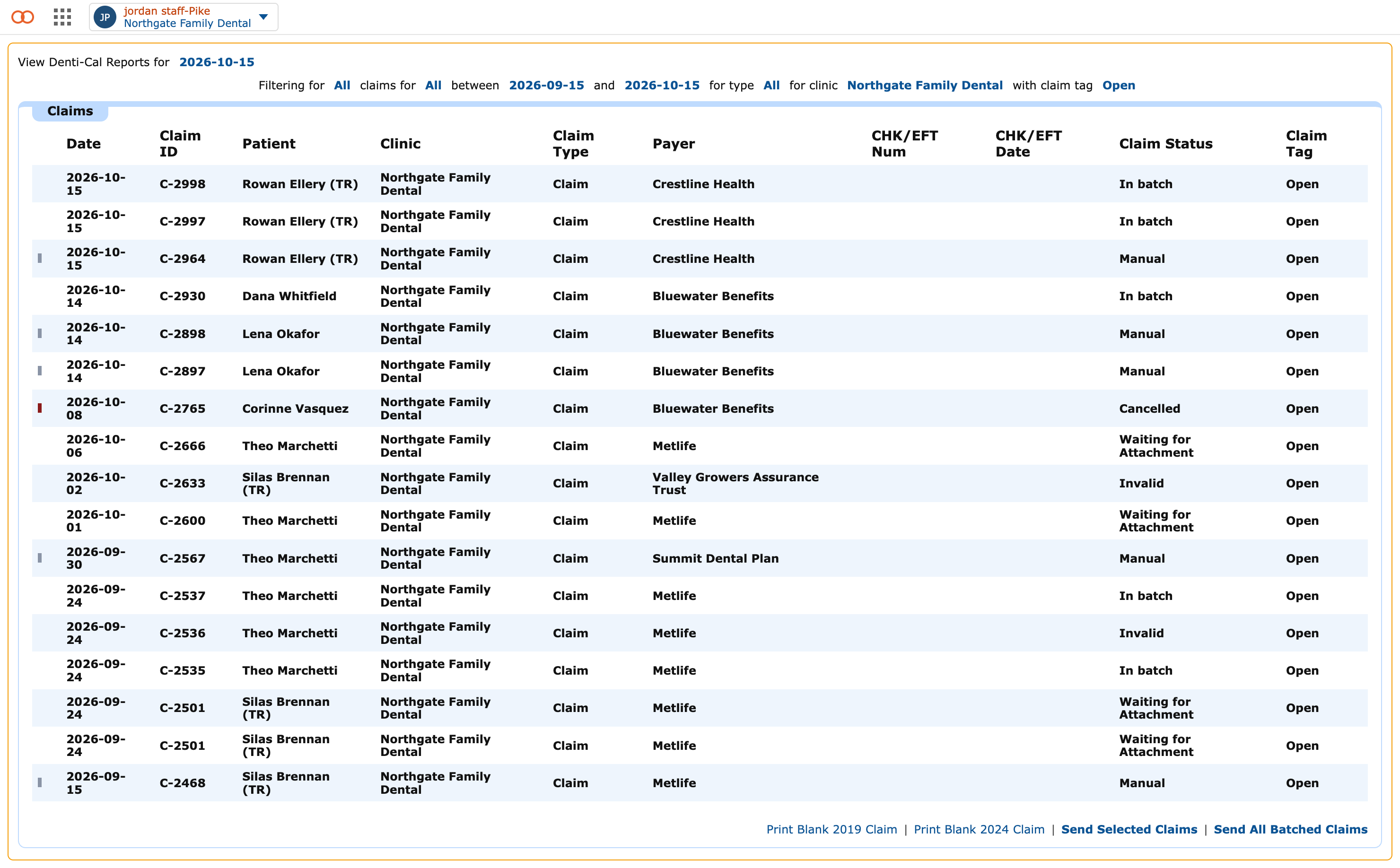The image size is (1400, 868).
Task: Click patient Dana Whitfield
Action: [289, 296]
